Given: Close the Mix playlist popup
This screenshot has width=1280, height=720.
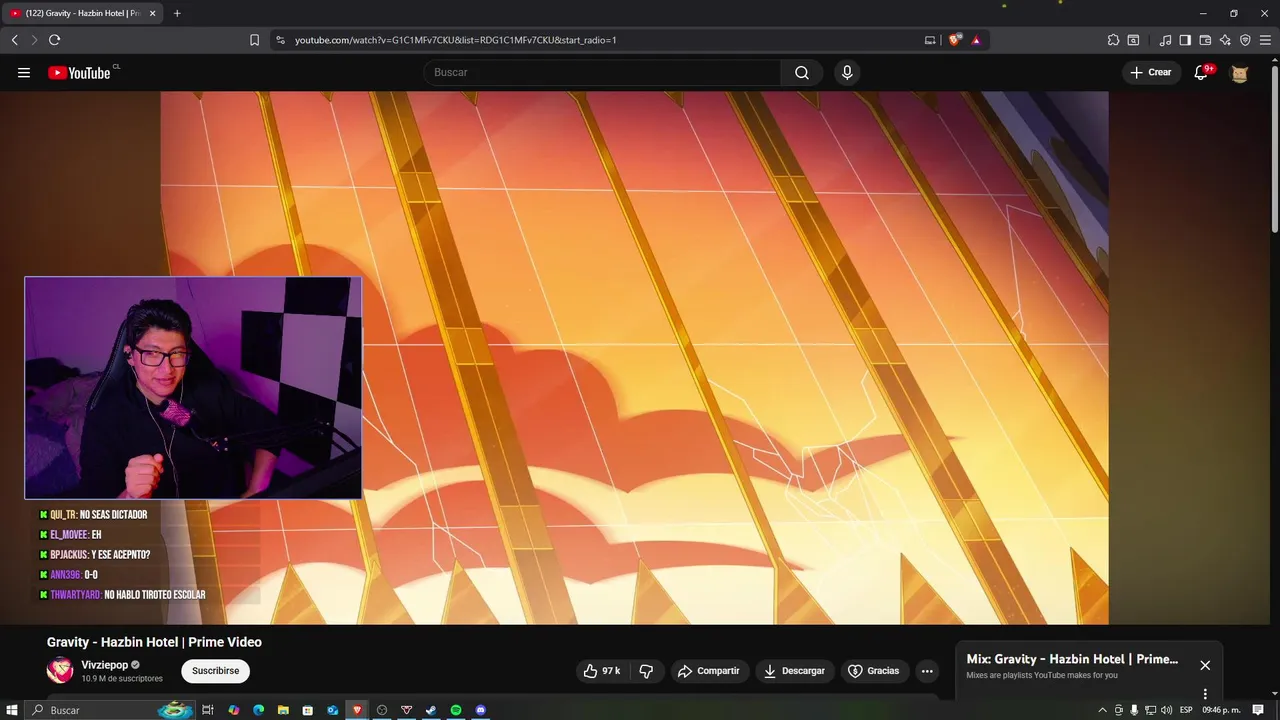Looking at the screenshot, I should click(1205, 665).
